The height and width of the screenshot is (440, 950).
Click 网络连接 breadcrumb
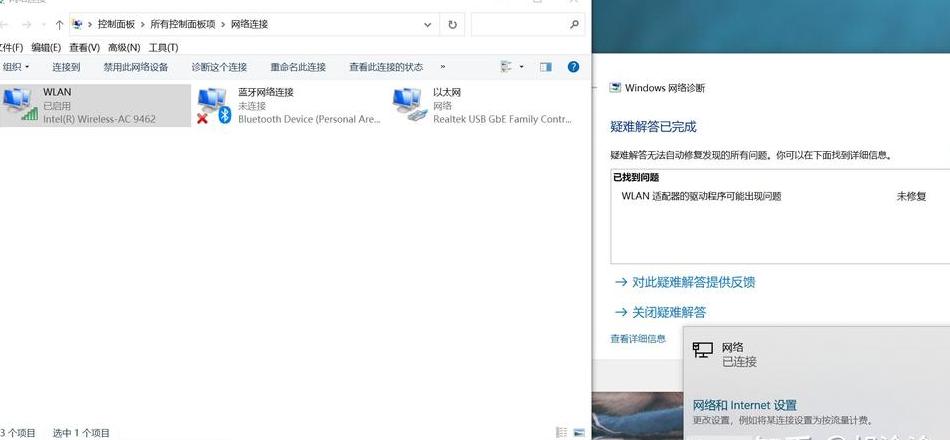tap(250, 24)
